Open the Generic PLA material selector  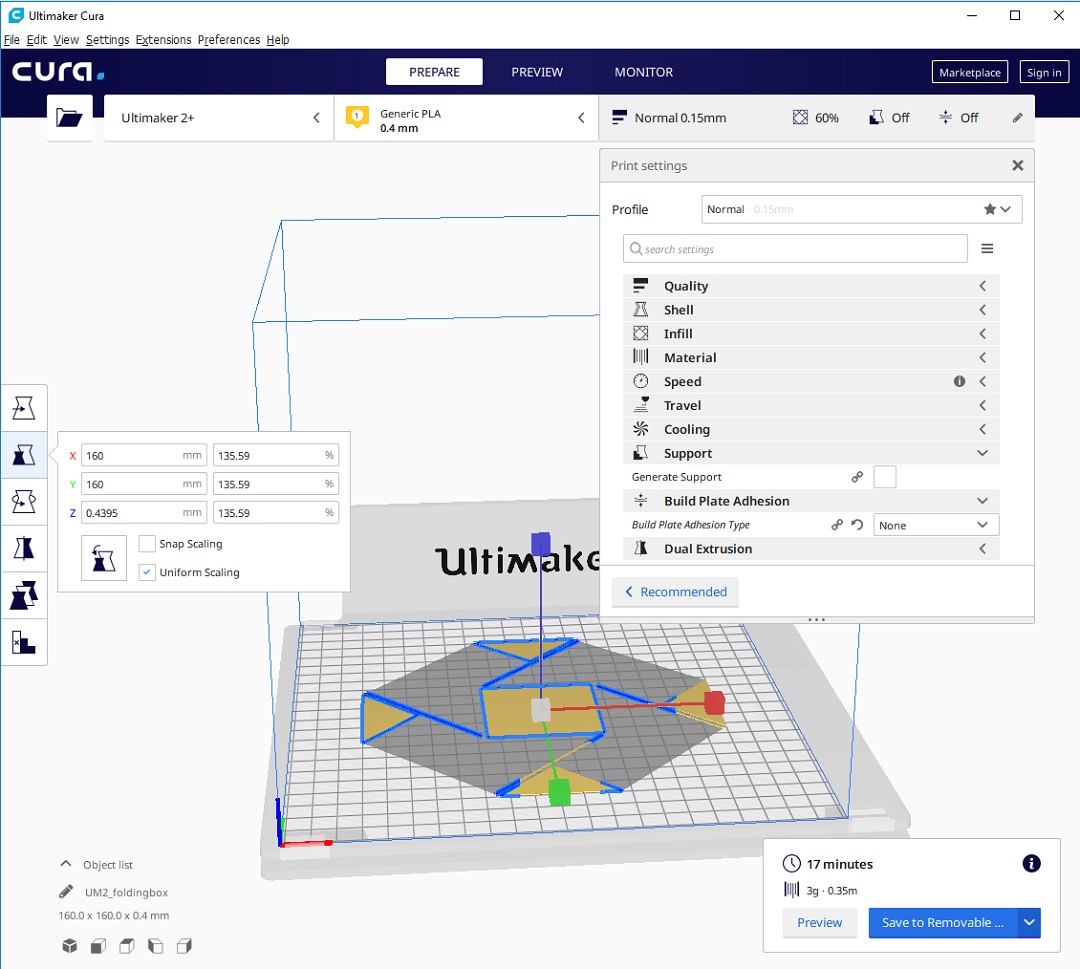[466, 118]
